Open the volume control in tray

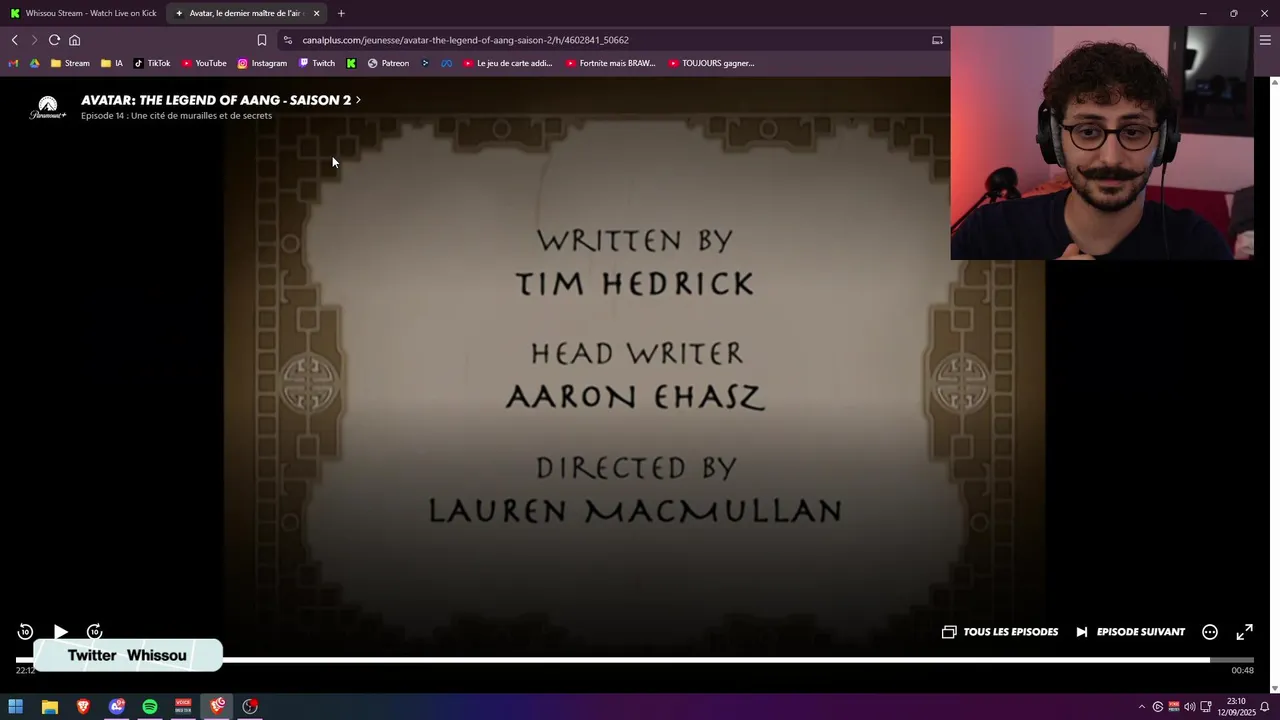coord(1190,707)
